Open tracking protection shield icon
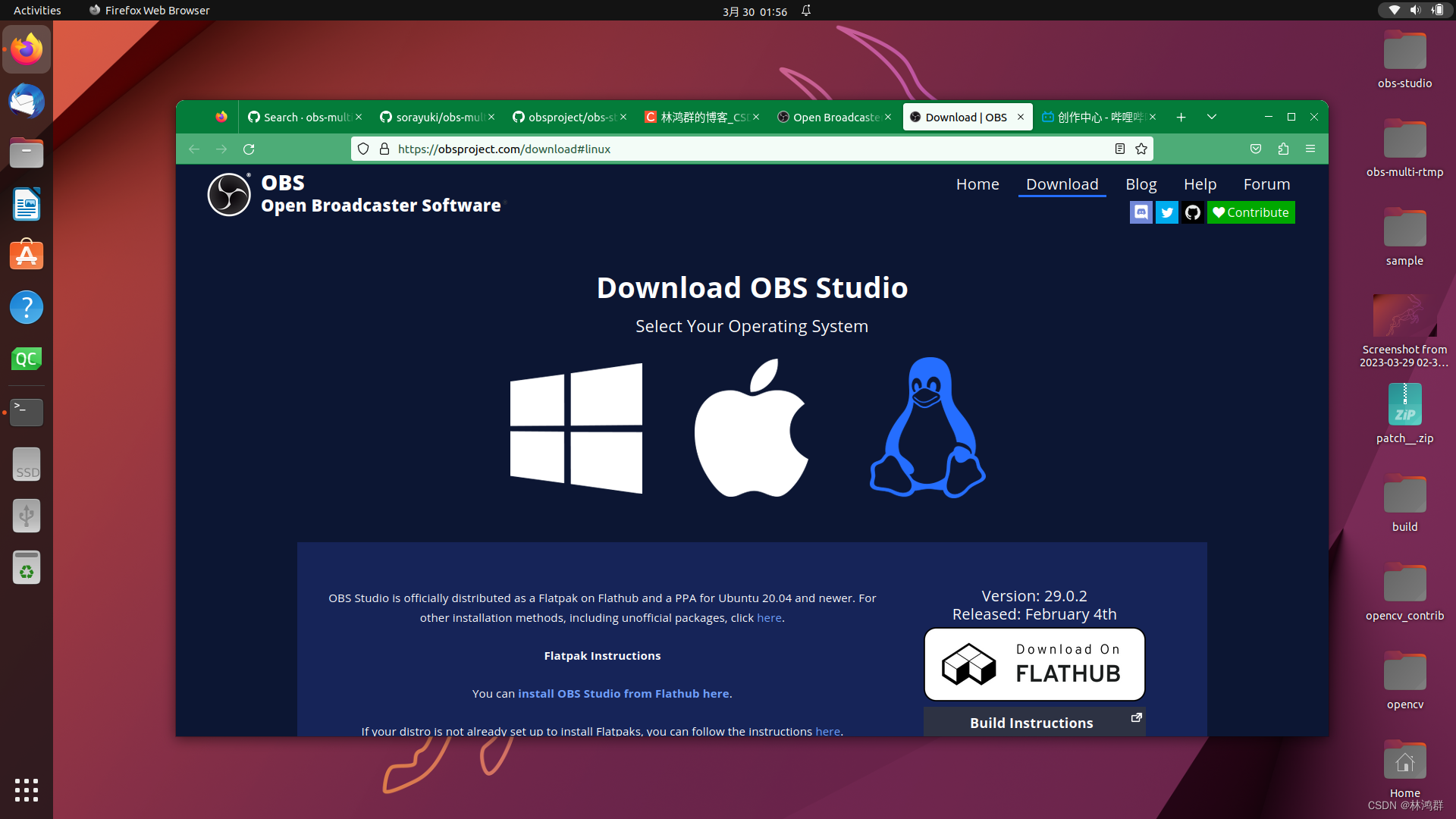 [363, 149]
